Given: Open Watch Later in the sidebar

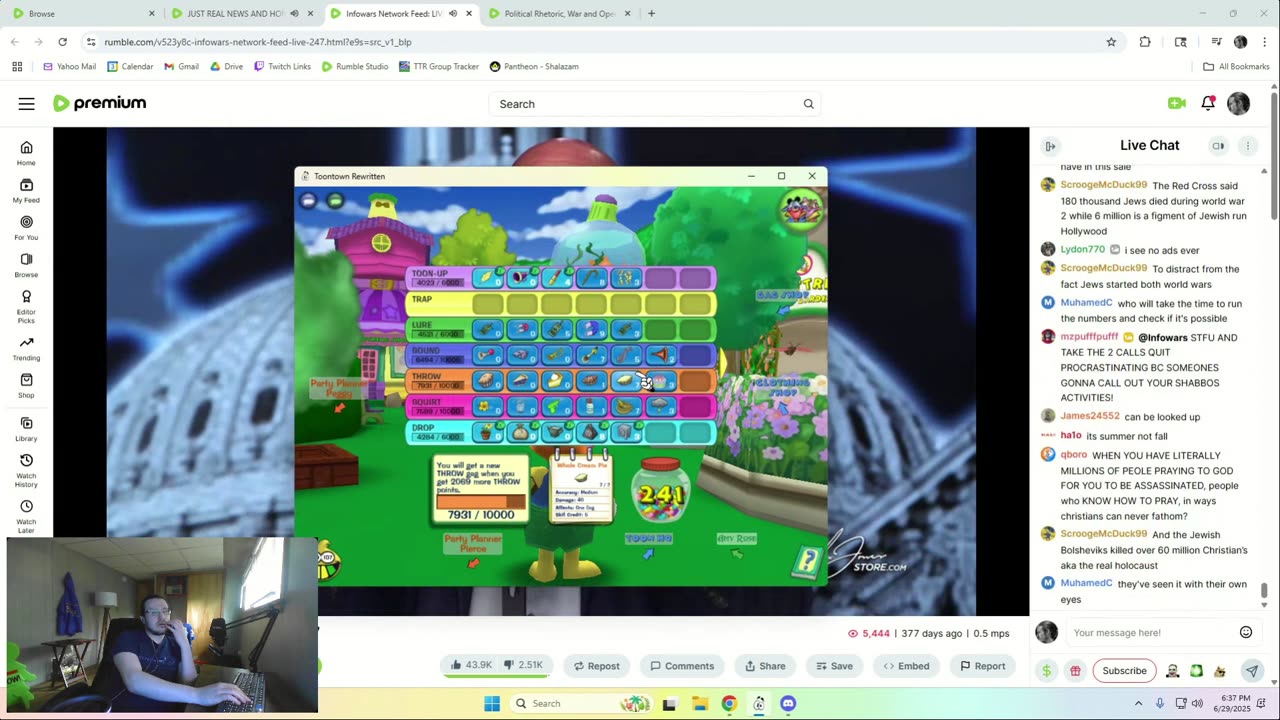Looking at the screenshot, I should [26, 516].
